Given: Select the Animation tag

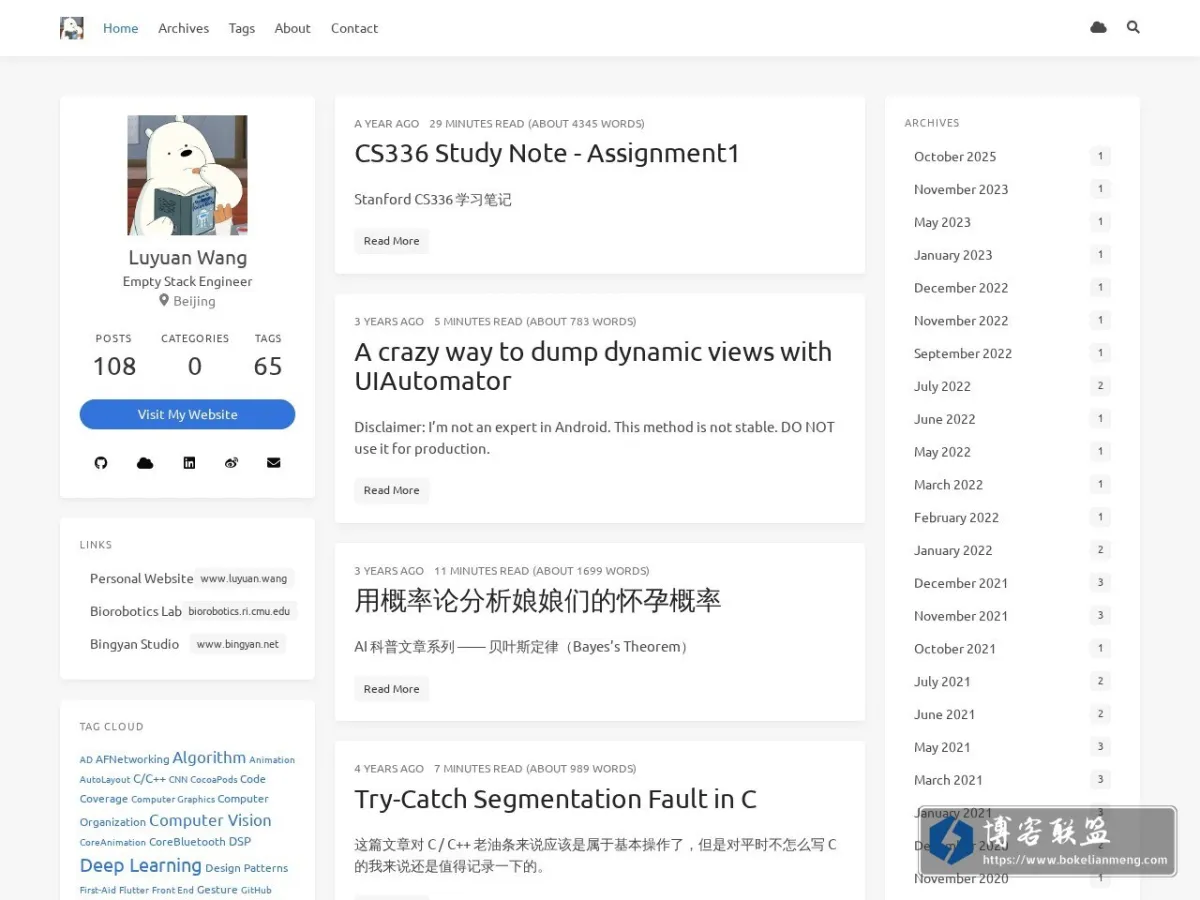Looking at the screenshot, I should [272, 760].
